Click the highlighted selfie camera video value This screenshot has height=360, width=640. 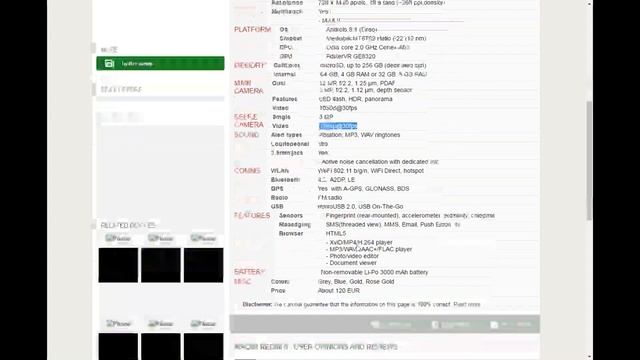tap(338, 126)
